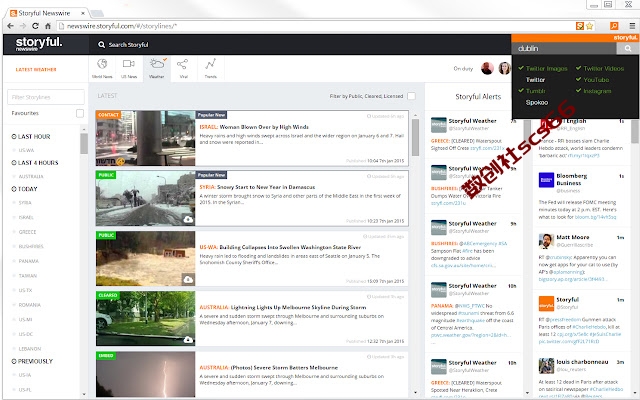Screen dimensions: 640x400
Task: Open the Viral share icon
Action: (x=182, y=64)
